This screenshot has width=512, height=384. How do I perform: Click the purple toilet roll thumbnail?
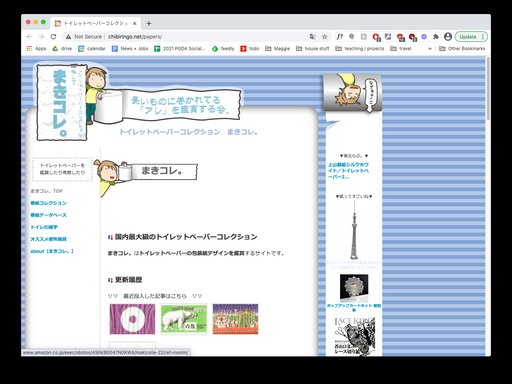[132, 319]
